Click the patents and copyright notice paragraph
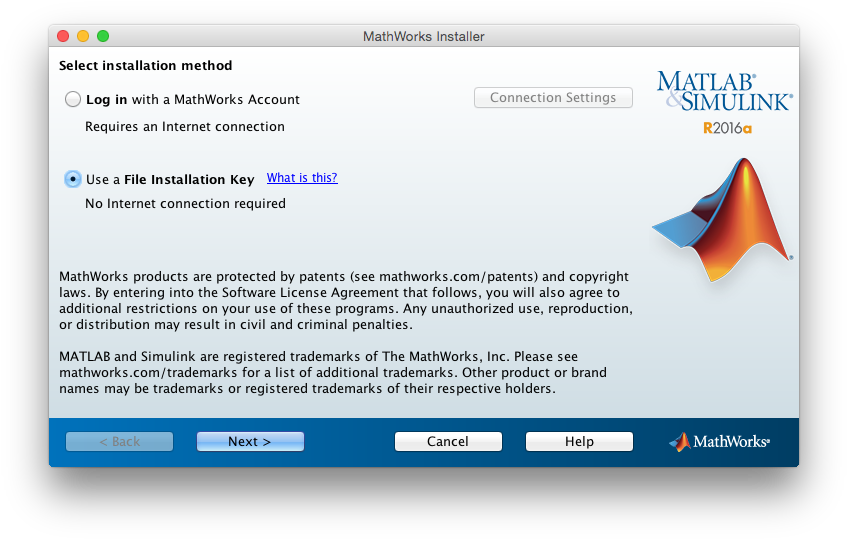 (x=346, y=300)
